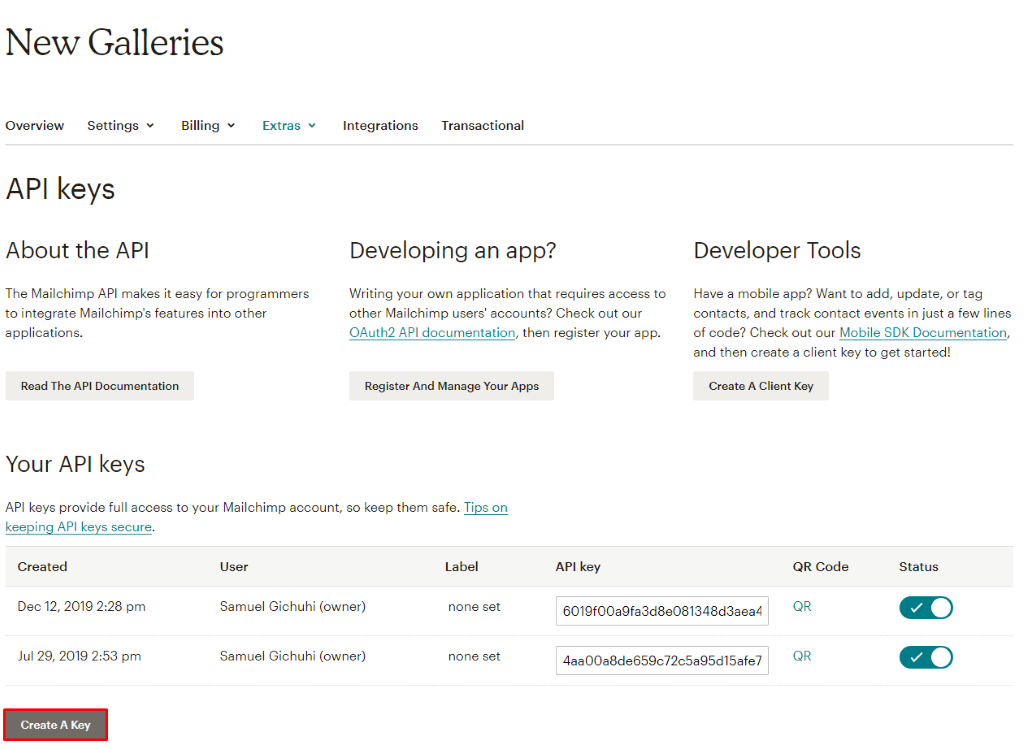Screen dimensions: 1024x750
Task: Open QR code for Dec 12, 2019 key
Action: [802, 606]
